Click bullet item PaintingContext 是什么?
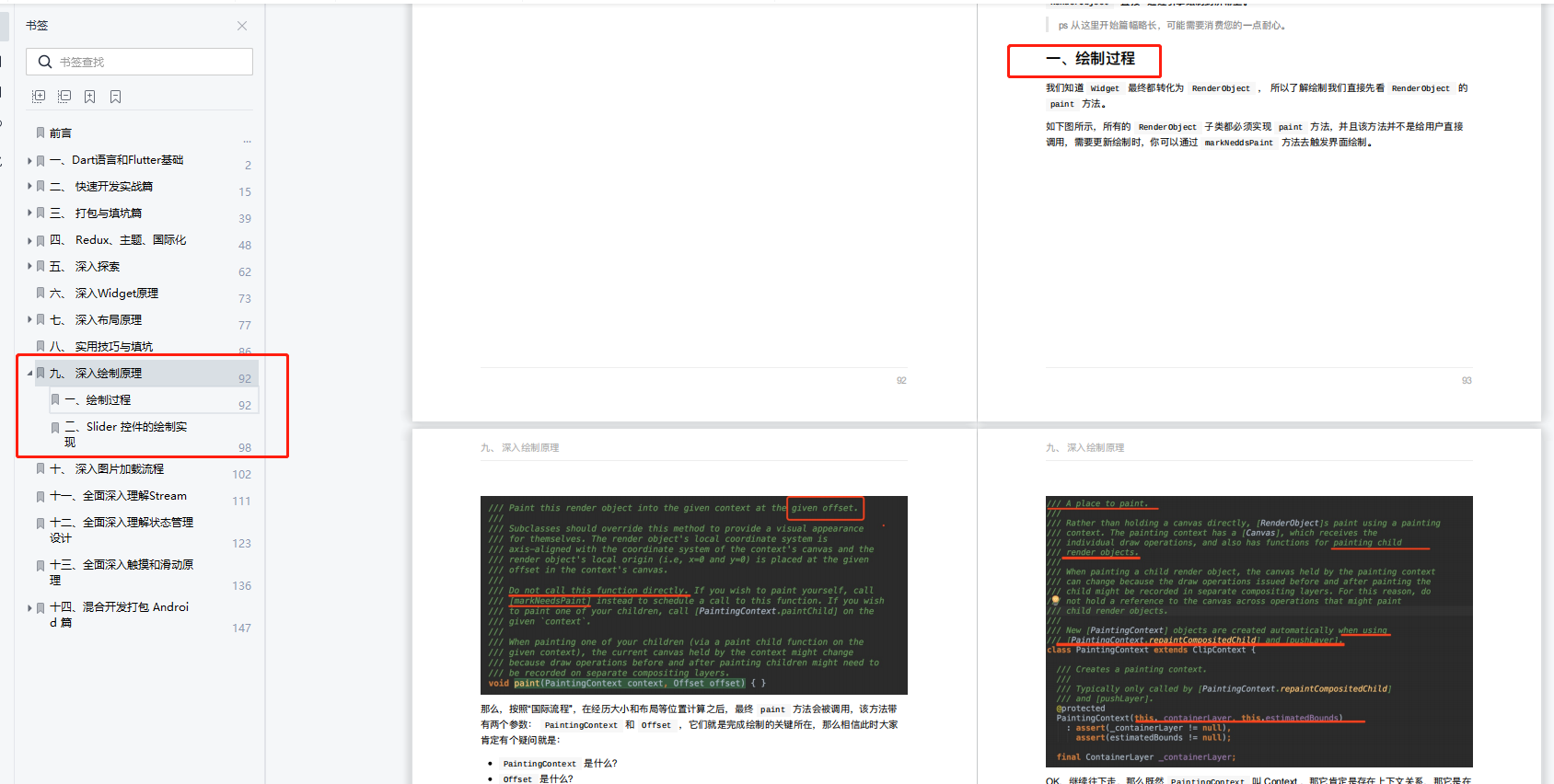Image resolution: width=1554 pixels, height=784 pixels. tap(560, 764)
